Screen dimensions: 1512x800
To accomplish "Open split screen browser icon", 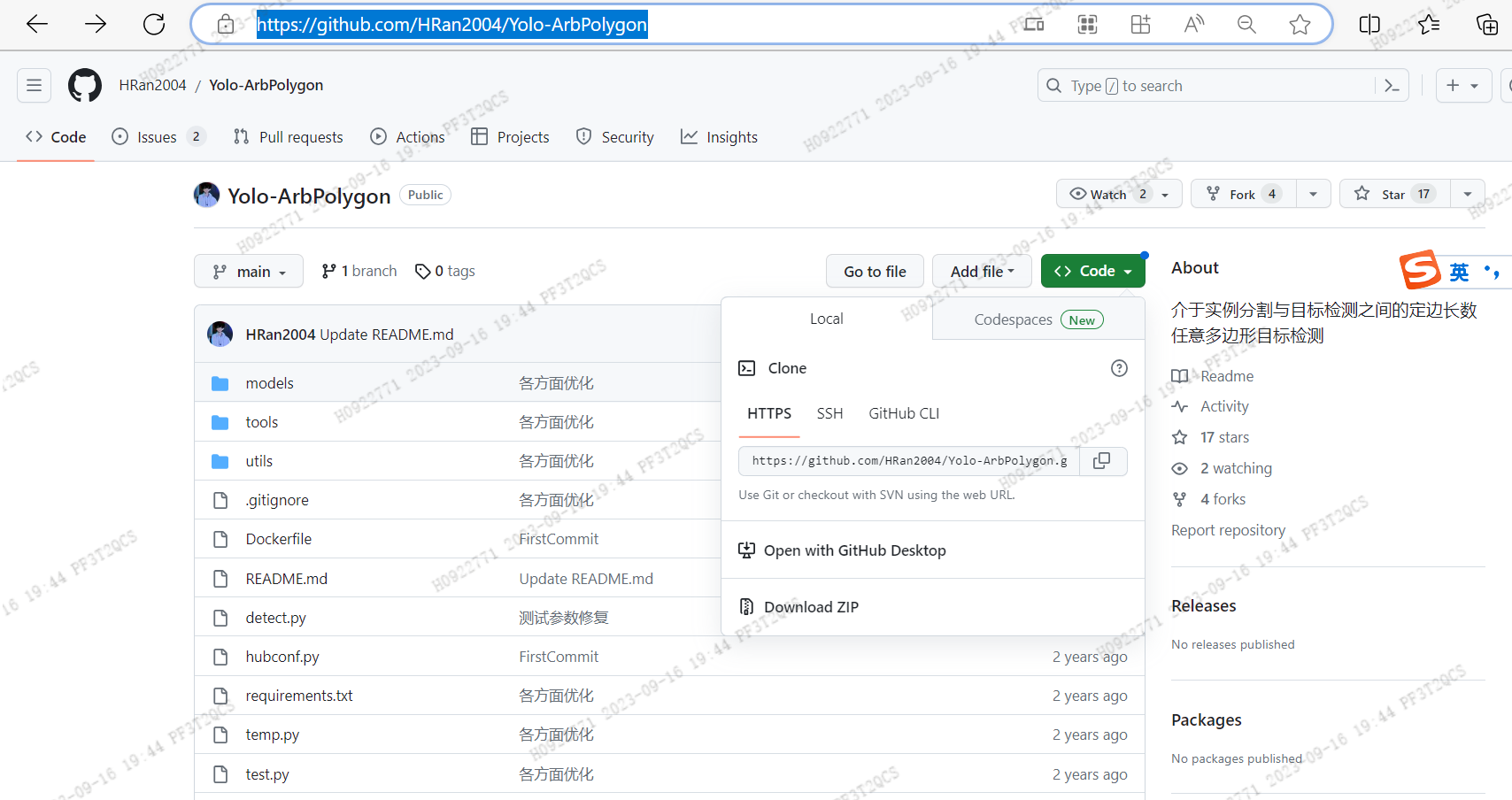I will point(1369,24).
